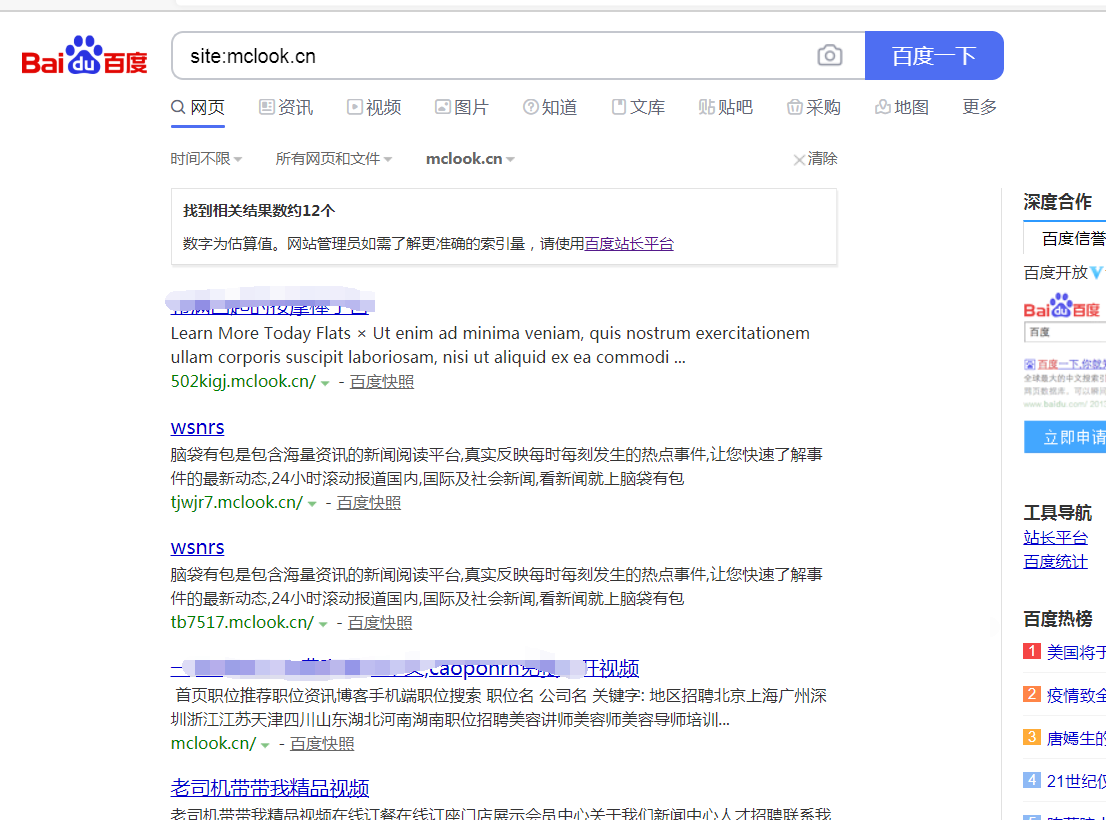Open the 图片 tab

(x=462, y=107)
